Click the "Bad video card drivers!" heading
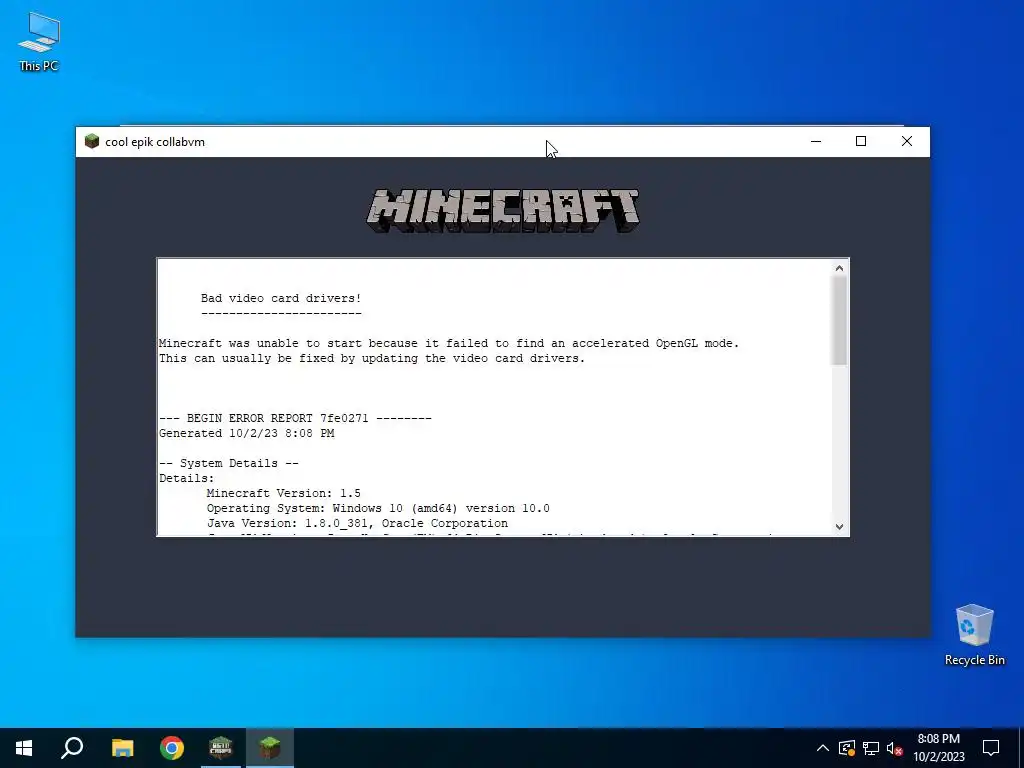The height and width of the screenshot is (768, 1024). 281,298
